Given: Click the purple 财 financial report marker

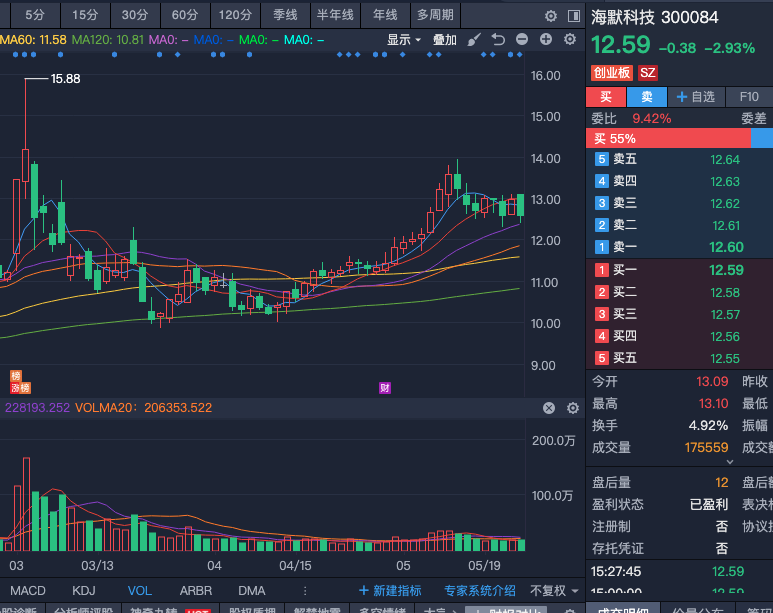Looking at the screenshot, I should [385, 388].
